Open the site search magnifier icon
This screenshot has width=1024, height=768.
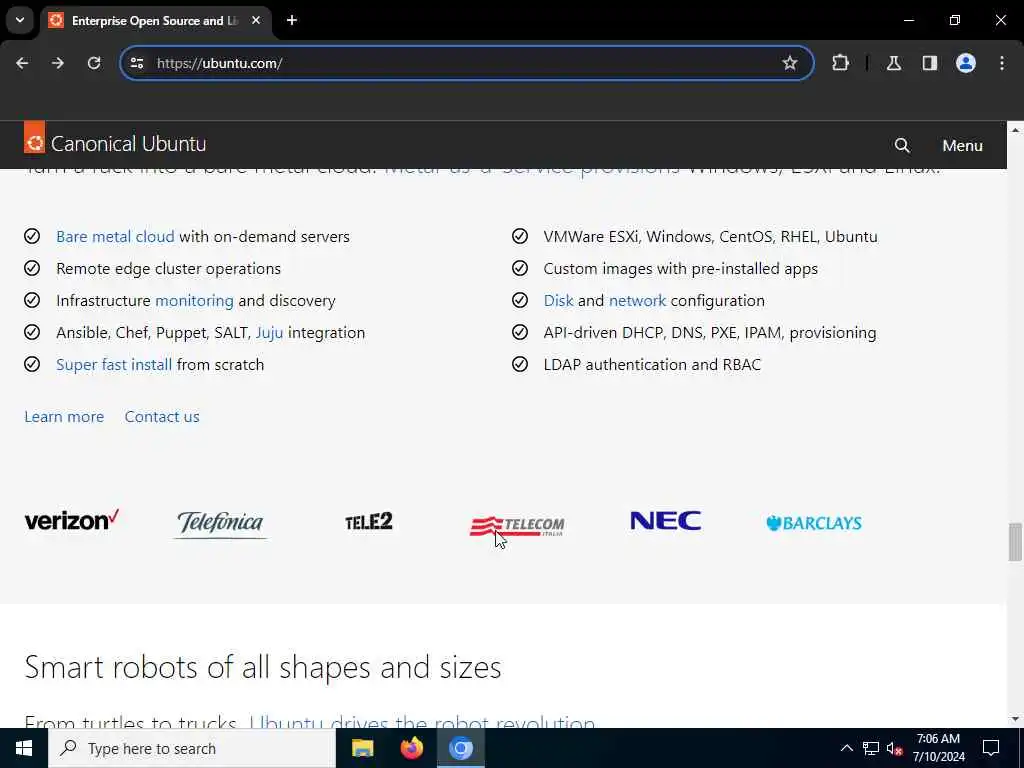(902, 145)
